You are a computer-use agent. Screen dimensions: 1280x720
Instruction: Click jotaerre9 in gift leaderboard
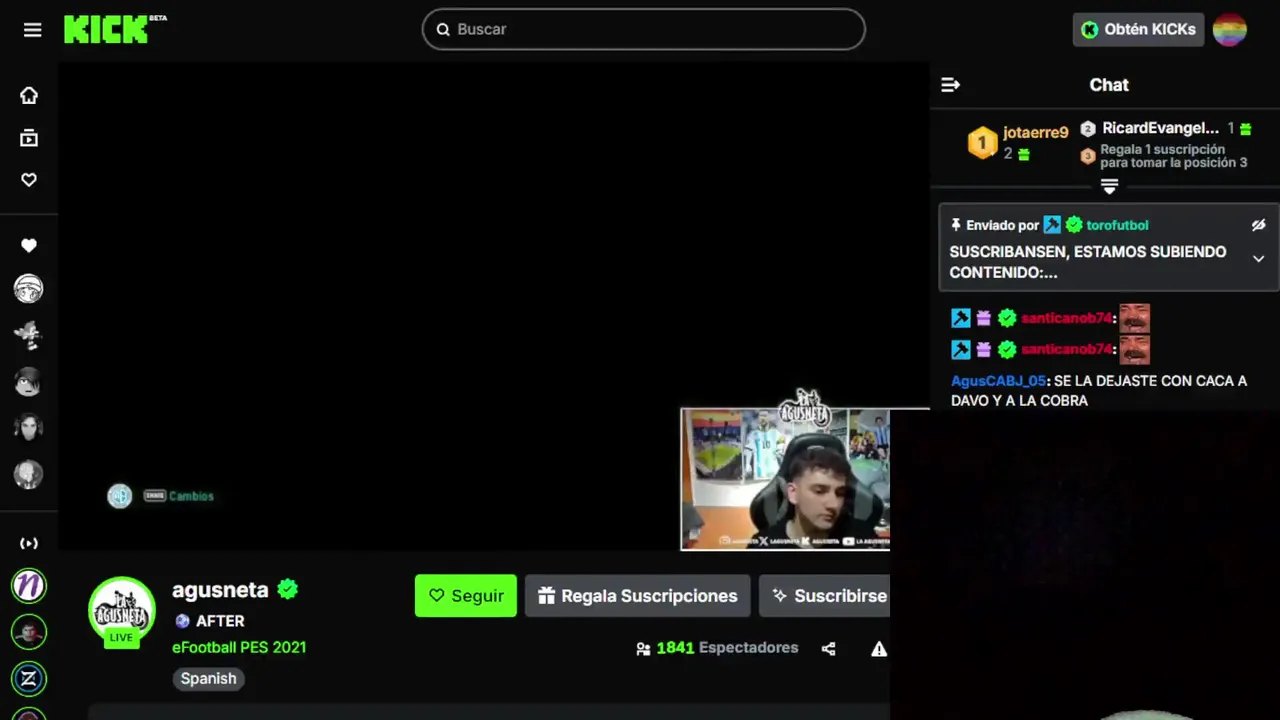pos(1036,132)
